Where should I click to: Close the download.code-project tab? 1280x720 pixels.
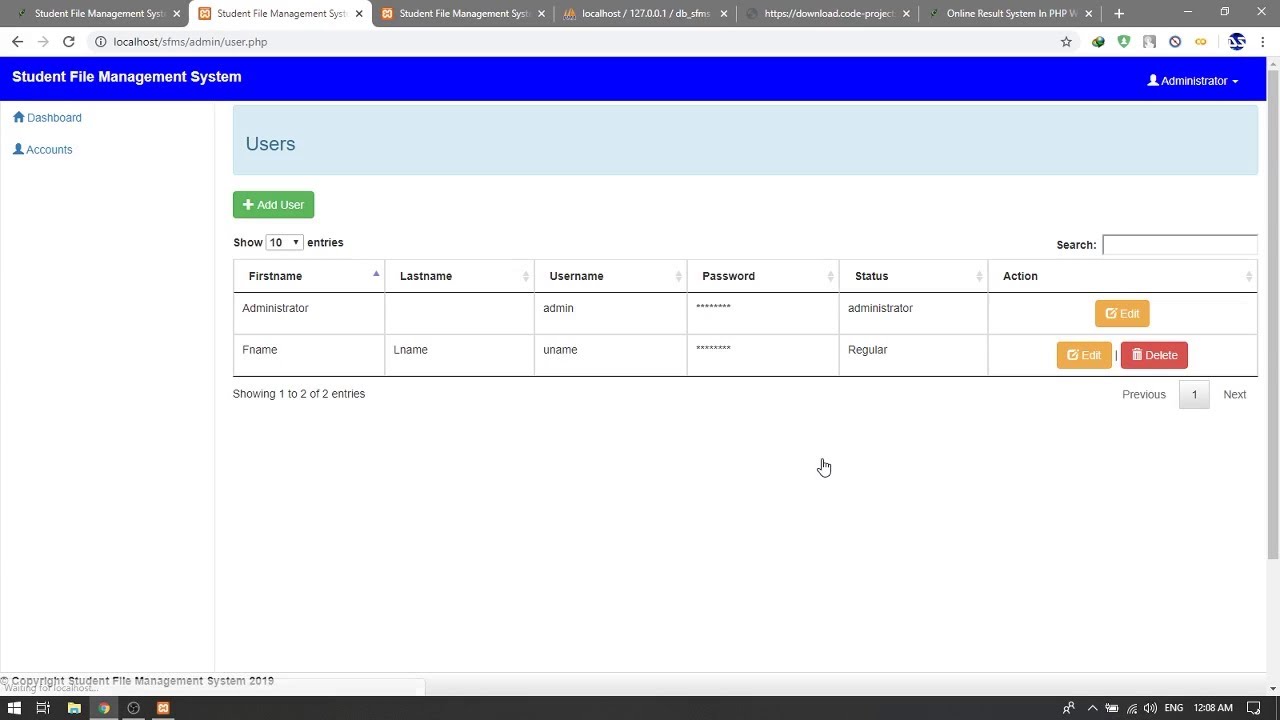point(906,14)
